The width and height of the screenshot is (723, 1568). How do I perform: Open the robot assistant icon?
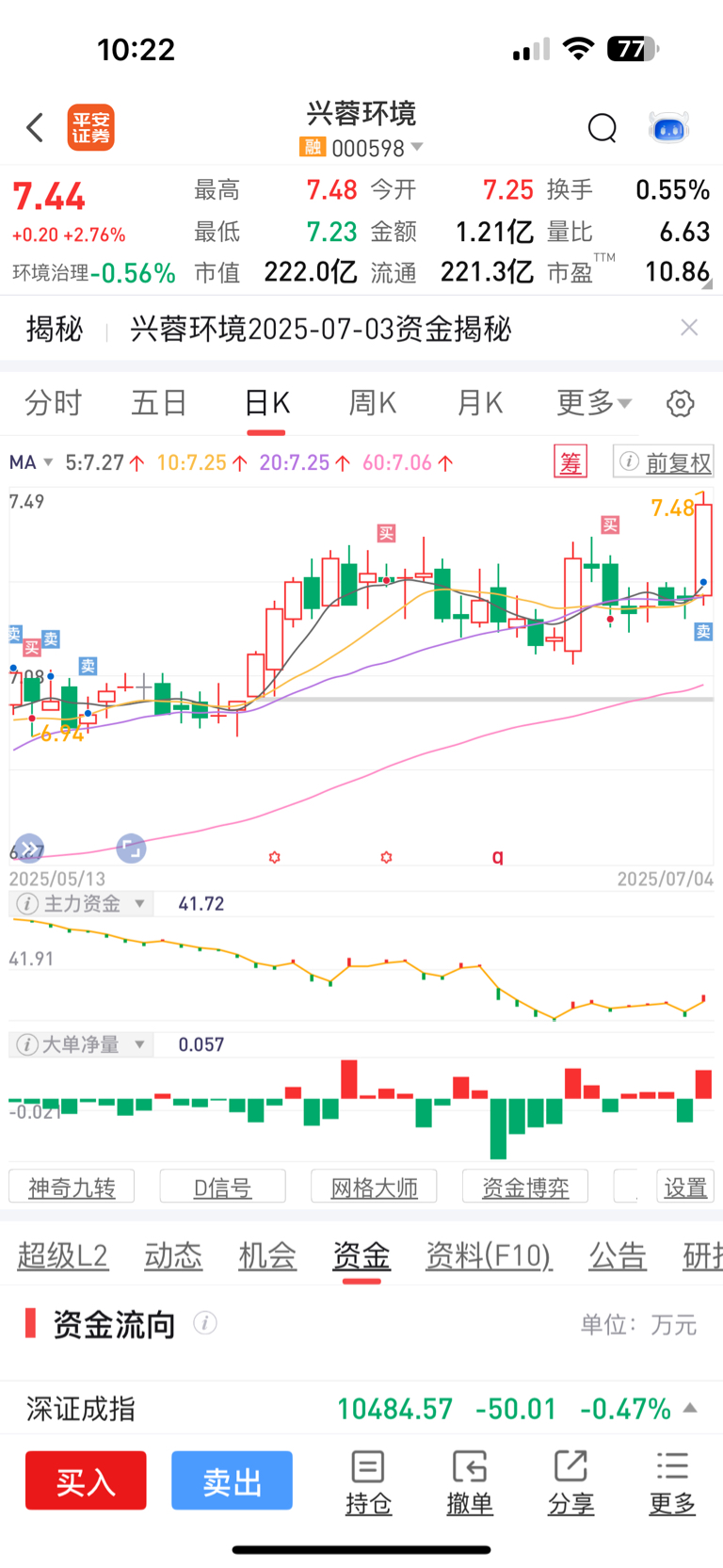click(669, 127)
